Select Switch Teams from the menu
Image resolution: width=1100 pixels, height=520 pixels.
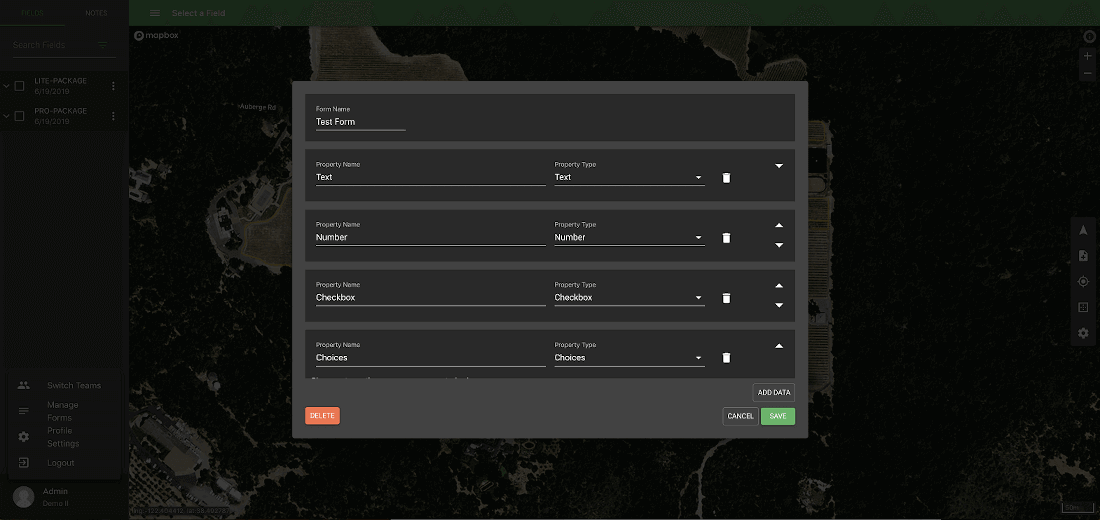pos(74,385)
